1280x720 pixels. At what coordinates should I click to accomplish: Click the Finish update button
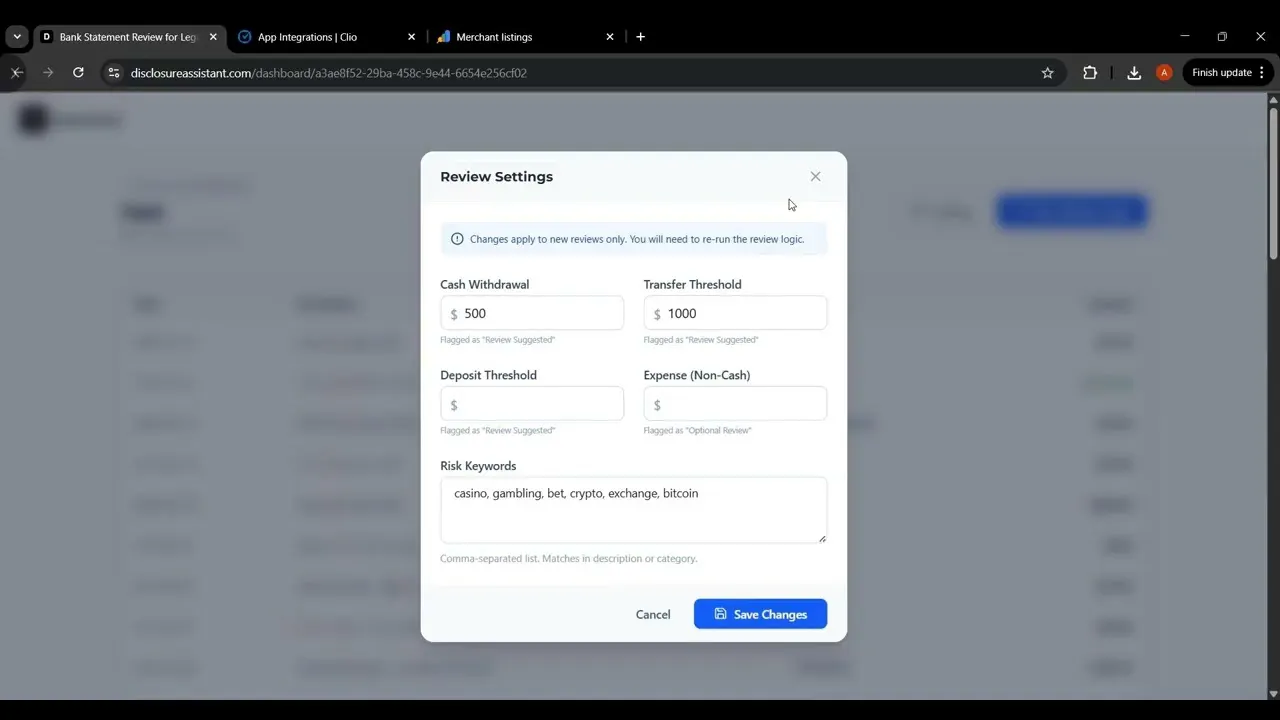(x=1228, y=73)
